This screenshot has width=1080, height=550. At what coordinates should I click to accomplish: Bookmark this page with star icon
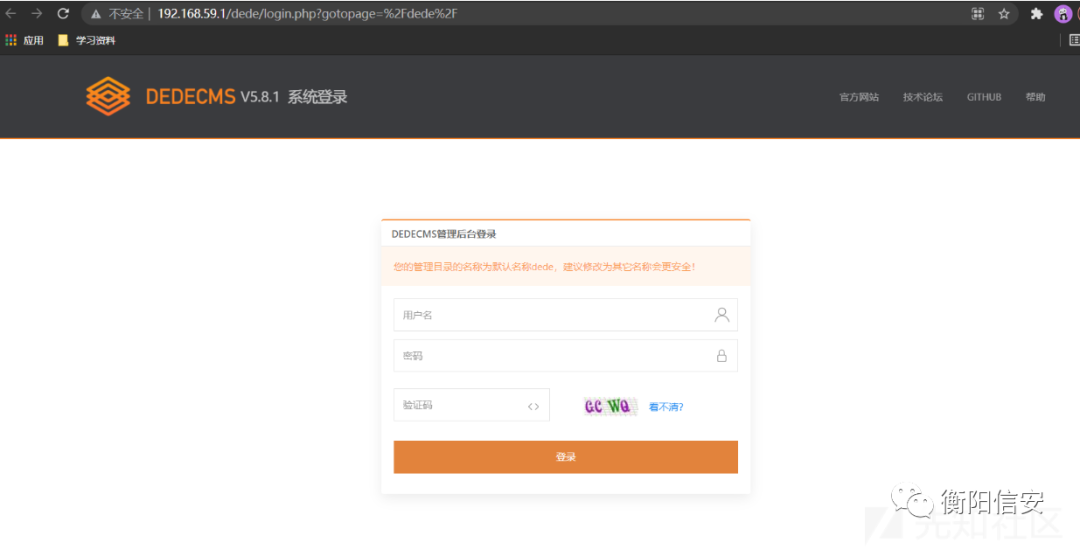point(1004,14)
